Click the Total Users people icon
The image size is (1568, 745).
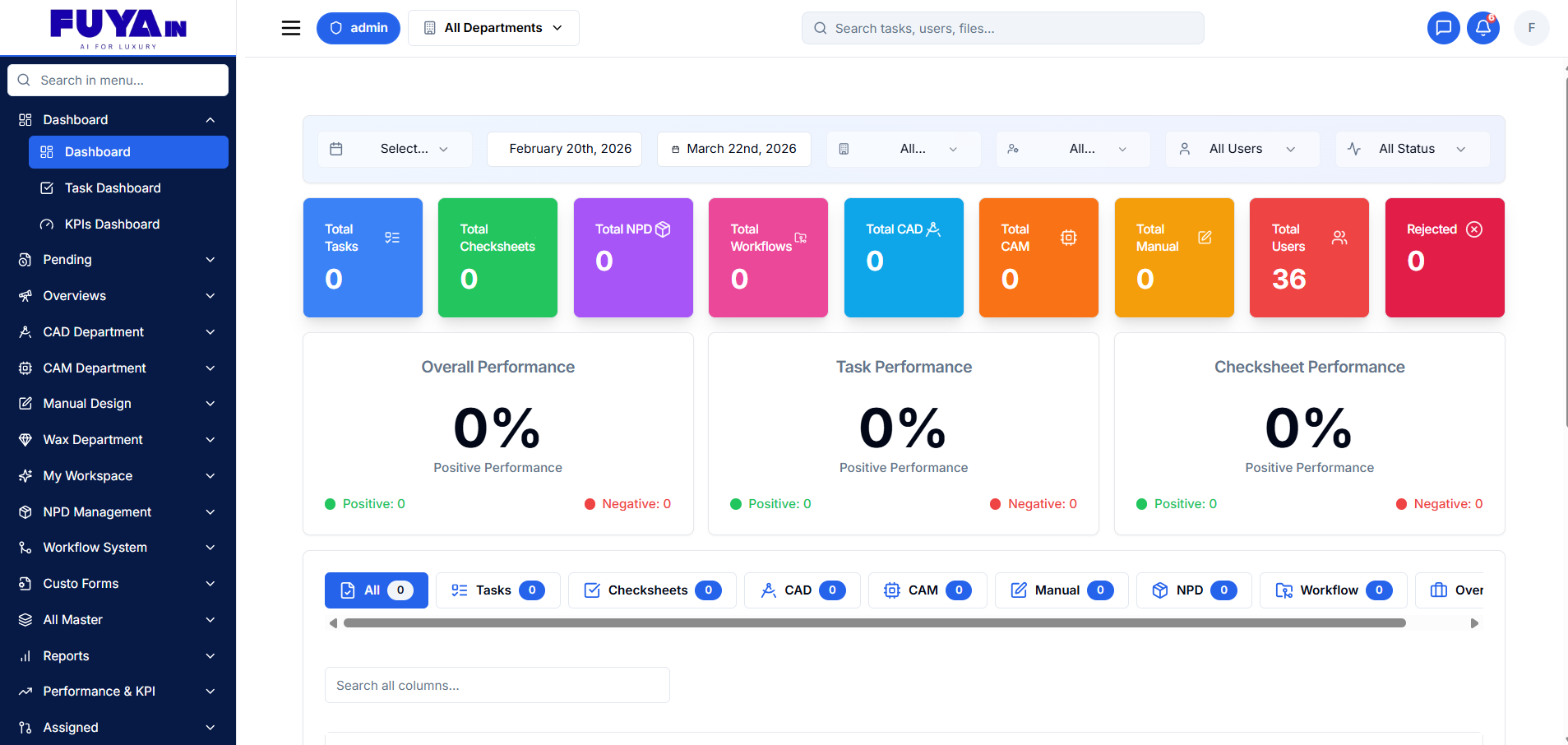pyautogui.click(x=1339, y=238)
